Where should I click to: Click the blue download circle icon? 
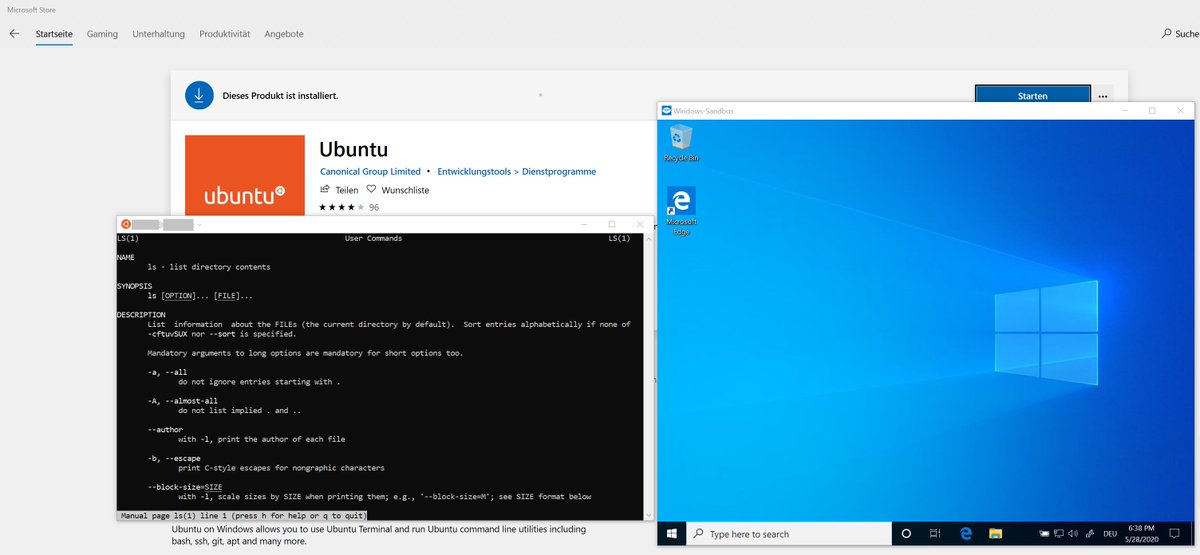tap(199, 95)
